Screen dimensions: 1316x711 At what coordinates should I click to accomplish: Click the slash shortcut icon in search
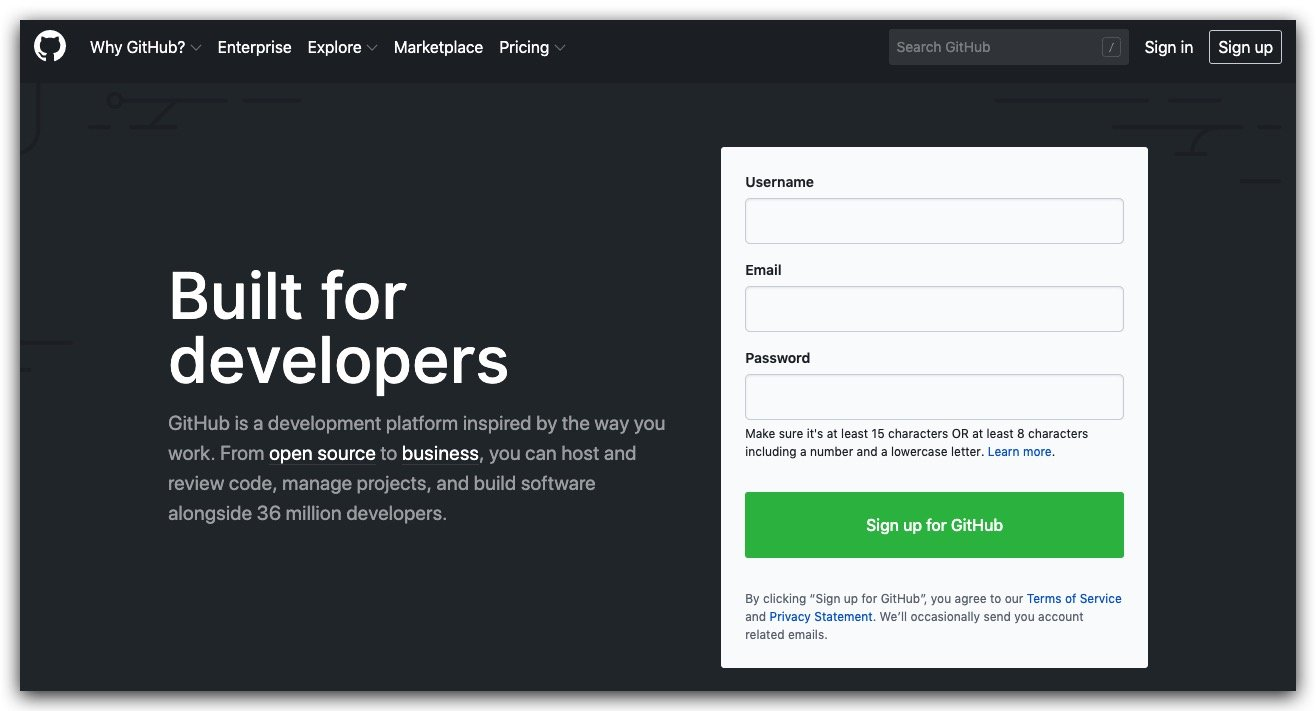coord(1111,47)
